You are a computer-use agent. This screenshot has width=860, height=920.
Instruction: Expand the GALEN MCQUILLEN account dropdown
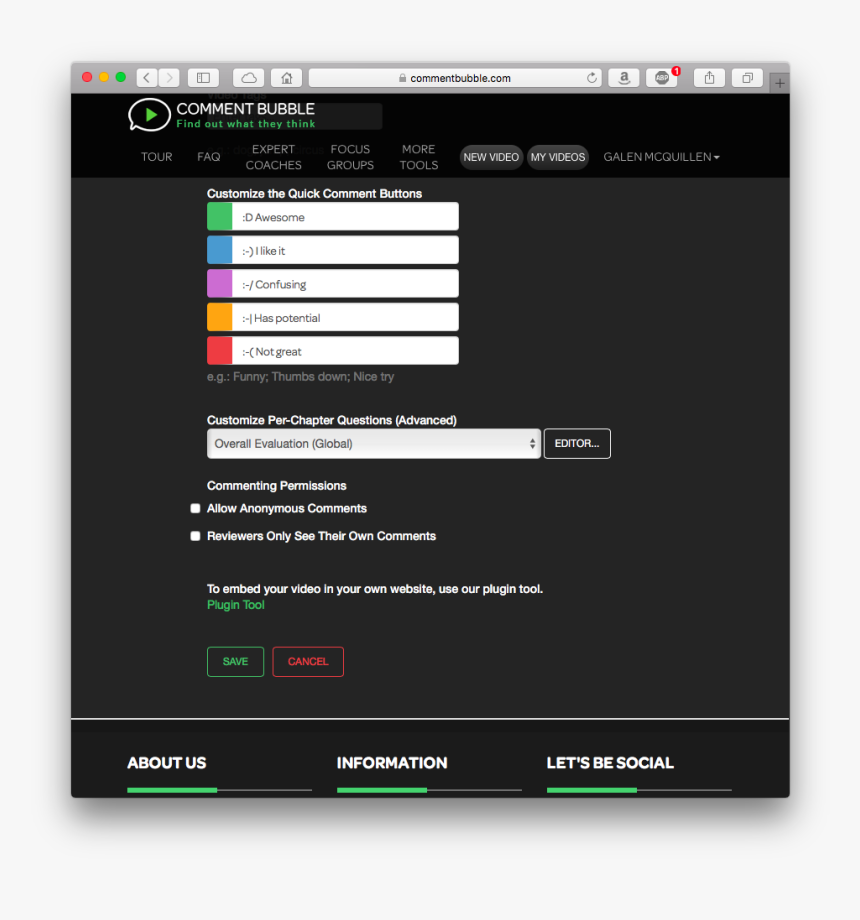coord(661,157)
